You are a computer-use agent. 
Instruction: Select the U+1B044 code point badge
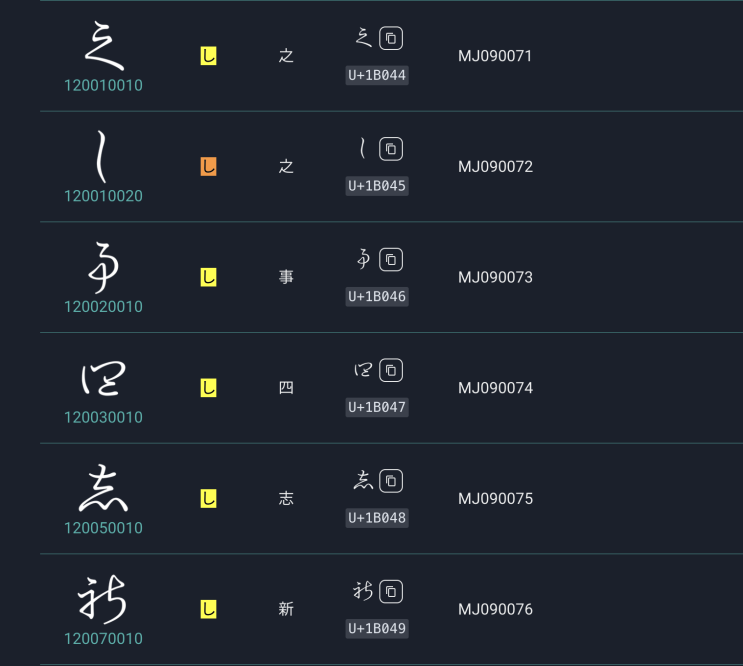[377, 75]
